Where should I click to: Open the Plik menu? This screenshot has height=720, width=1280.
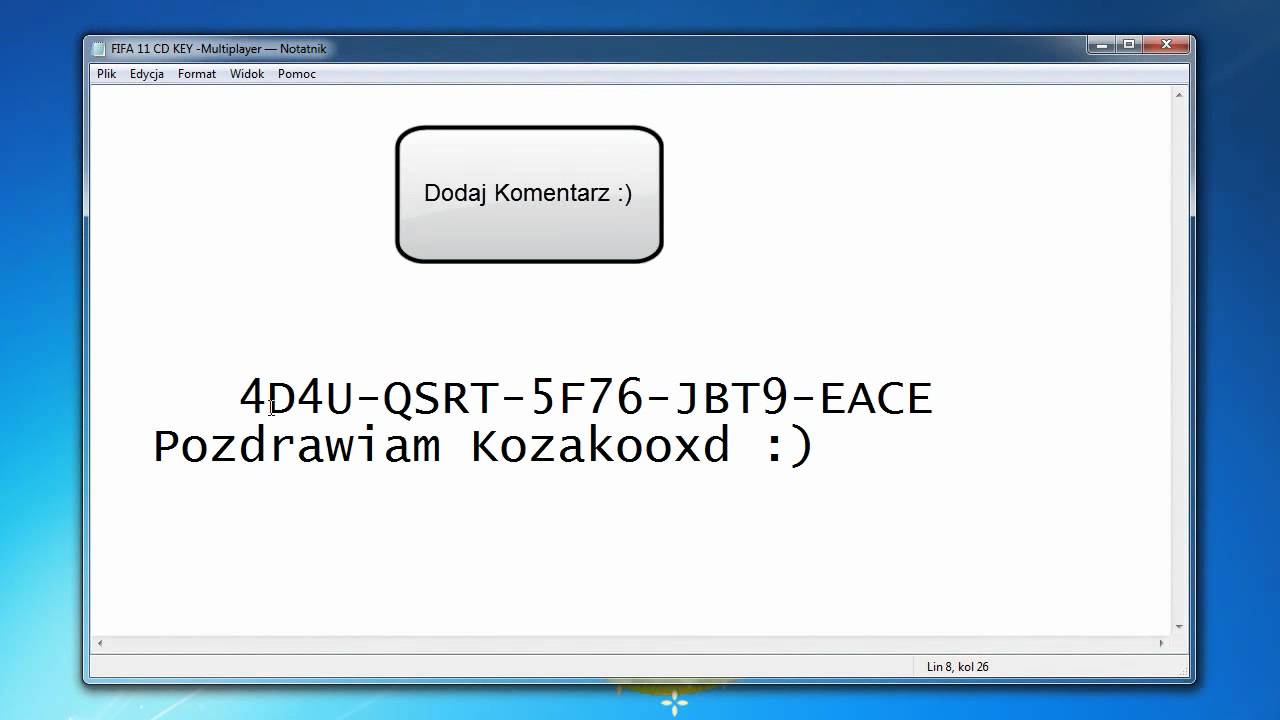tap(107, 74)
